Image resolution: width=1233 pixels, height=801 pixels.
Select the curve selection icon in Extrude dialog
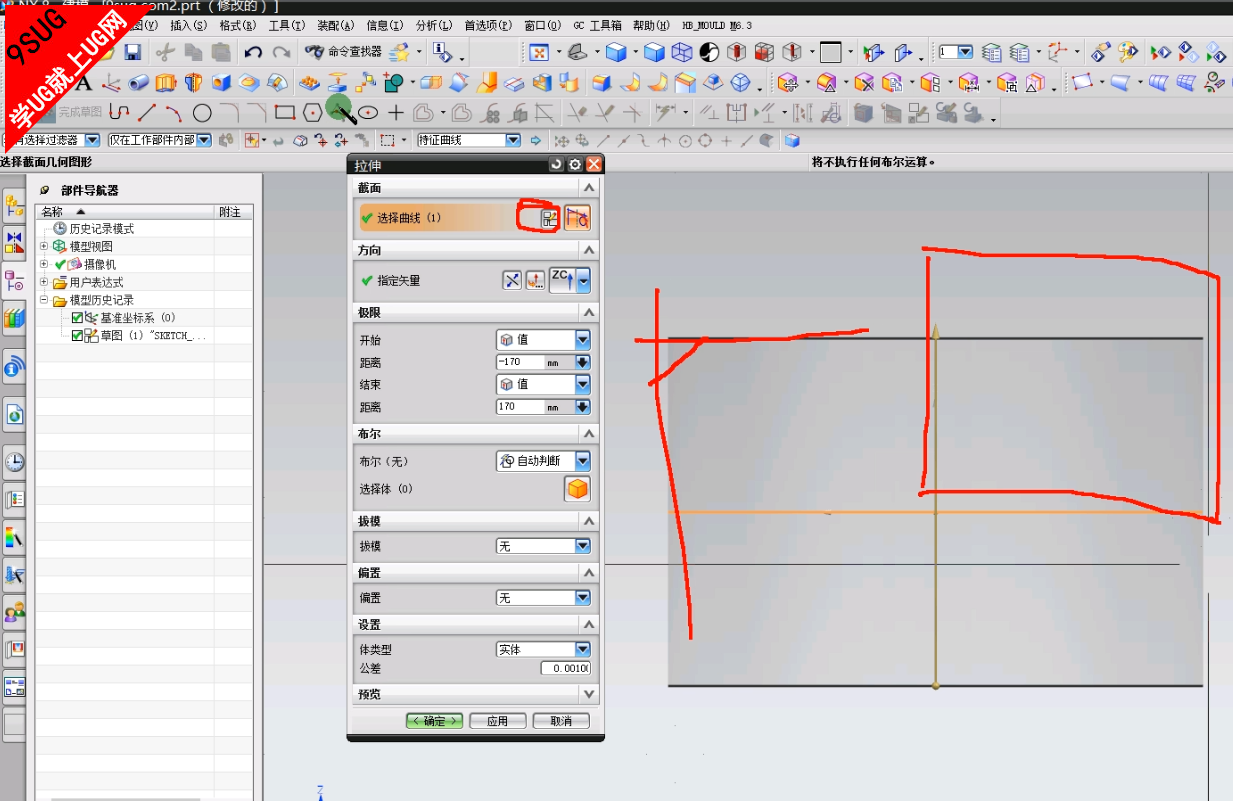coord(577,219)
